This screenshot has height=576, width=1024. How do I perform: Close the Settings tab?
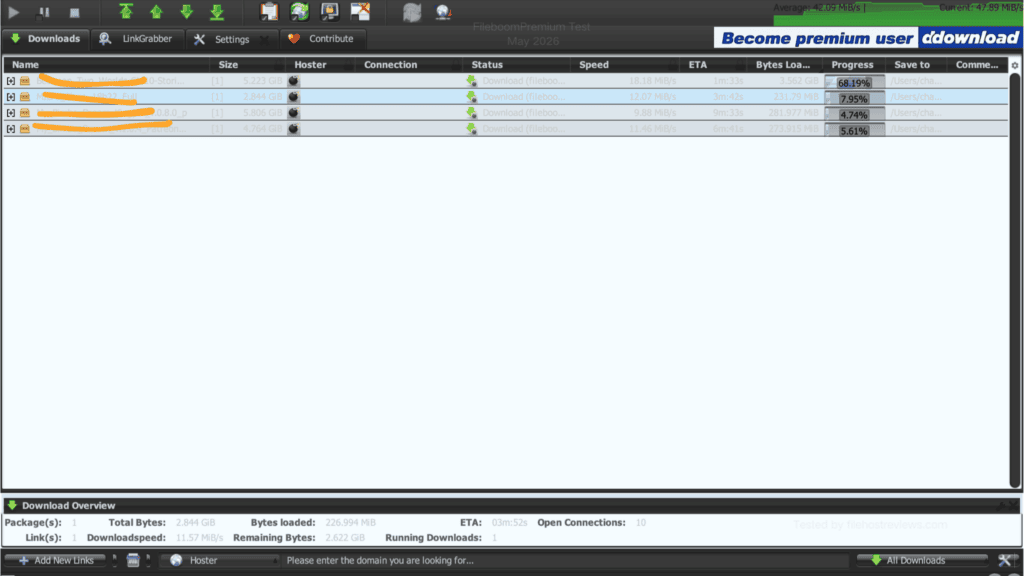[264, 39]
